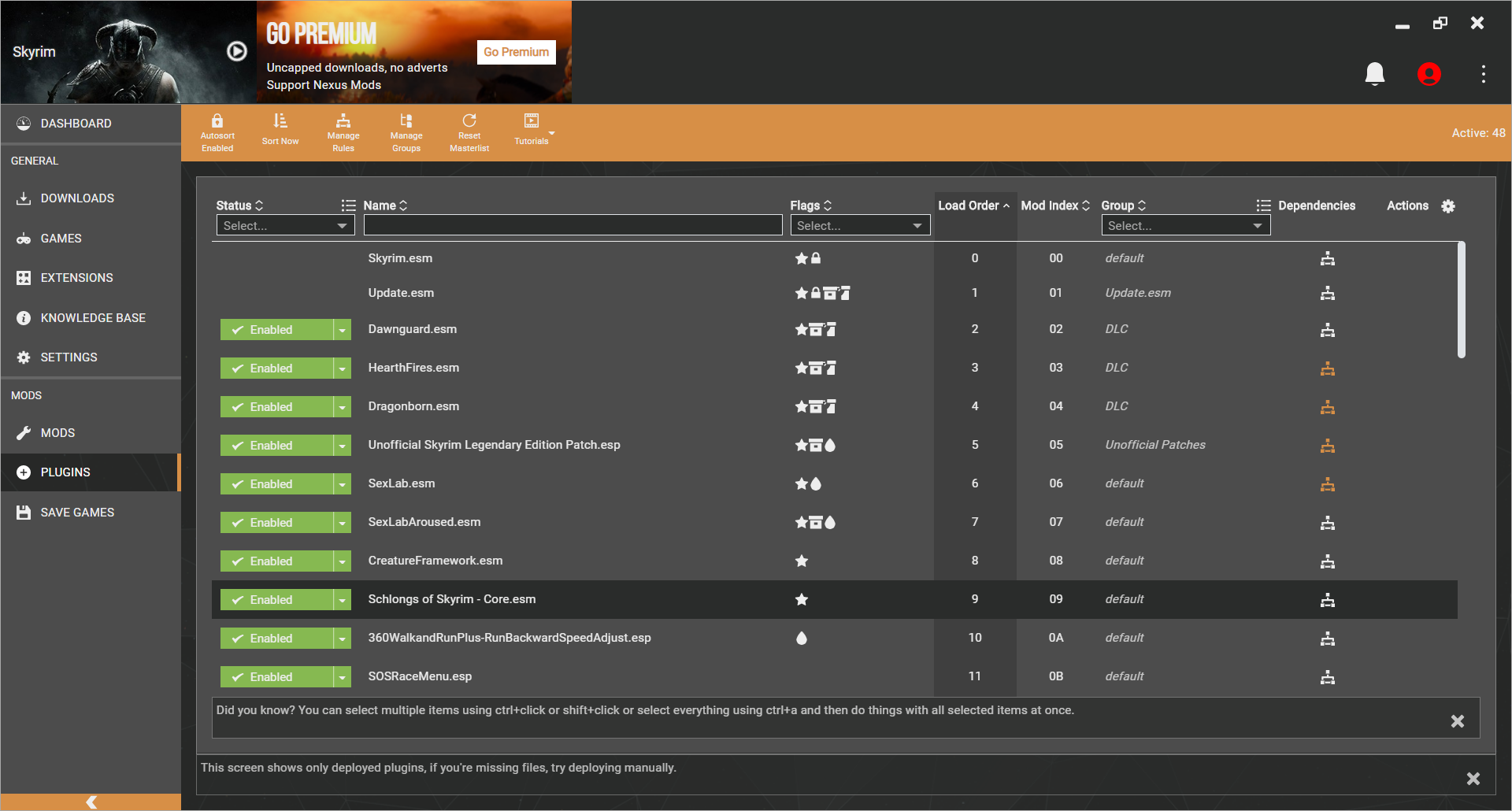Click the Go Premium button
The width and height of the screenshot is (1512, 811).
(x=517, y=52)
